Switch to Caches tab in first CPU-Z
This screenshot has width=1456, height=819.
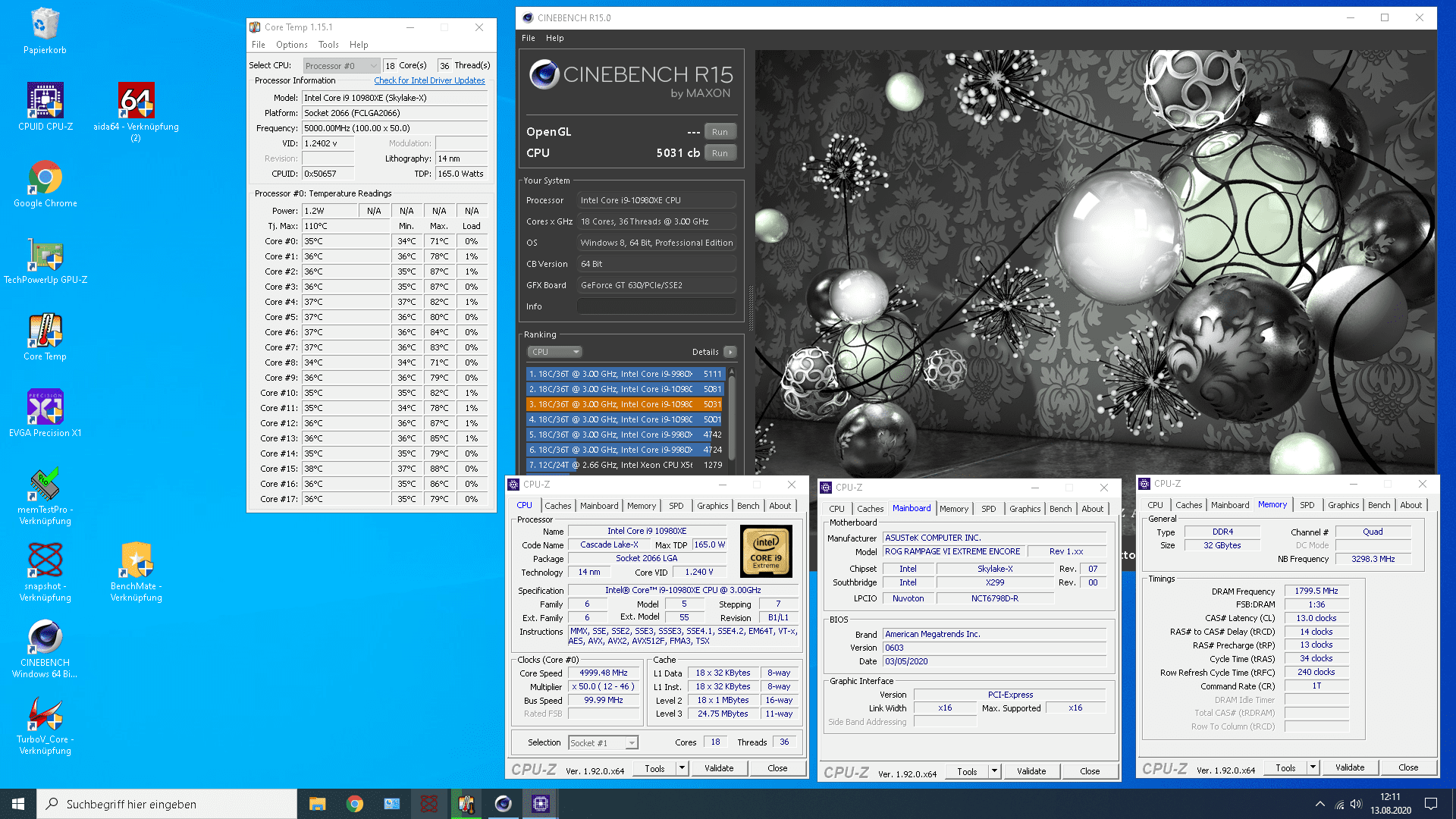[557, 506]
